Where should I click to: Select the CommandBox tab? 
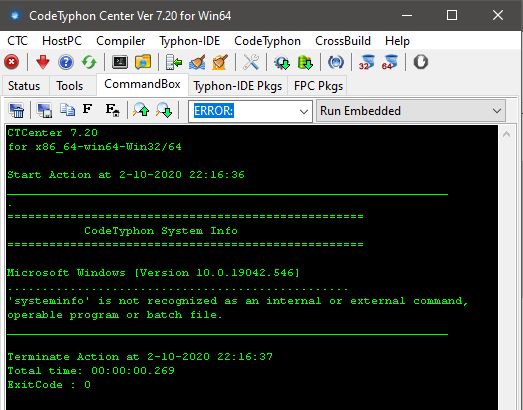point(142,84)
